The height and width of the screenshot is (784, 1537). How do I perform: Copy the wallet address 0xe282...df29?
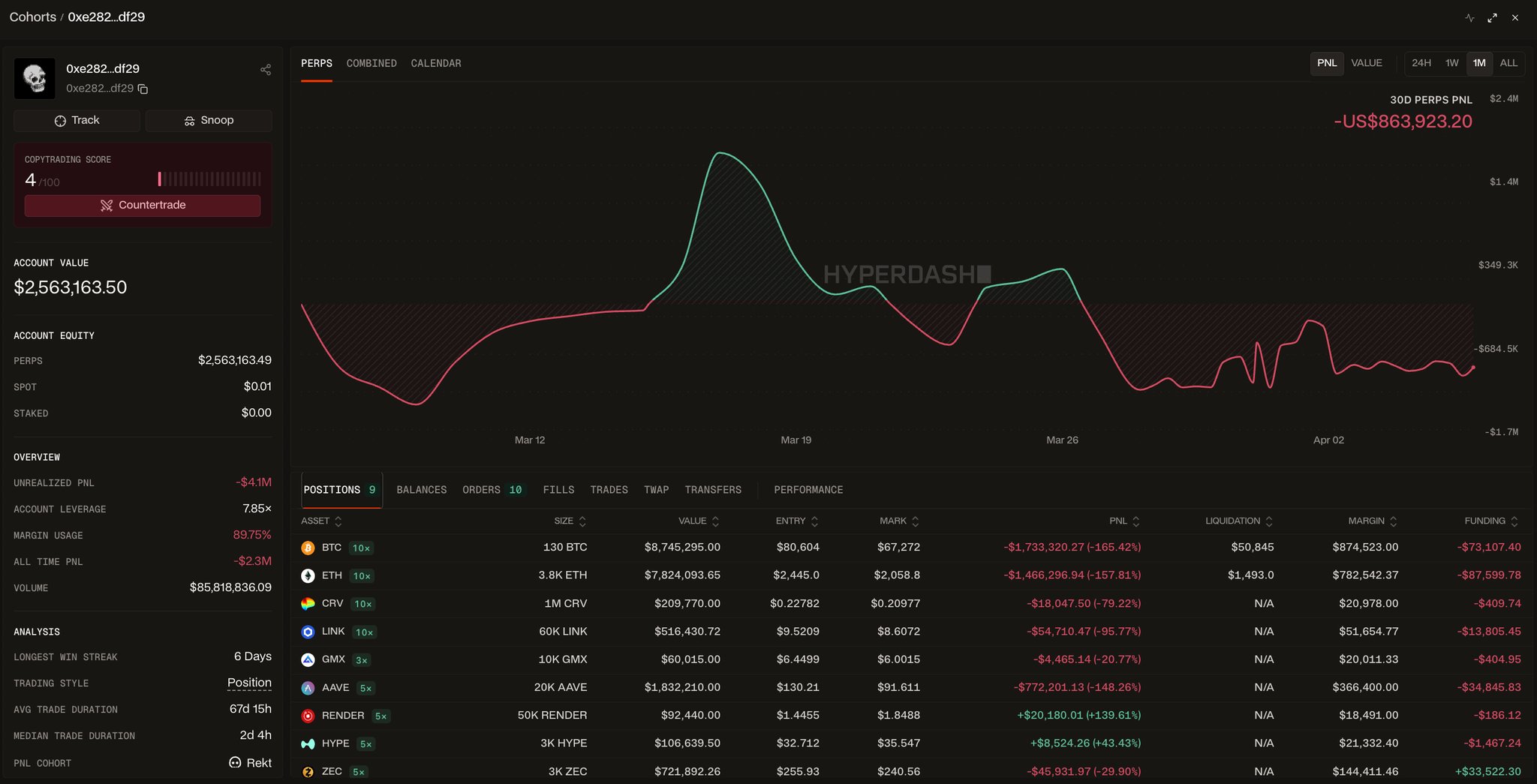point(143,89)
